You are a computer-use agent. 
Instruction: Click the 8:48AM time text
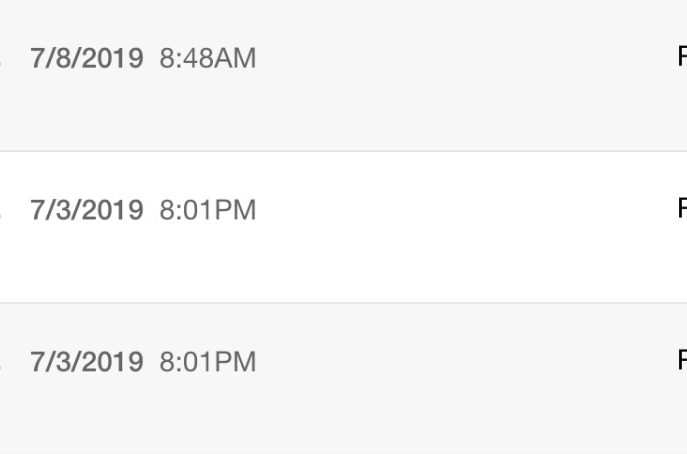[x=208, y=58]
